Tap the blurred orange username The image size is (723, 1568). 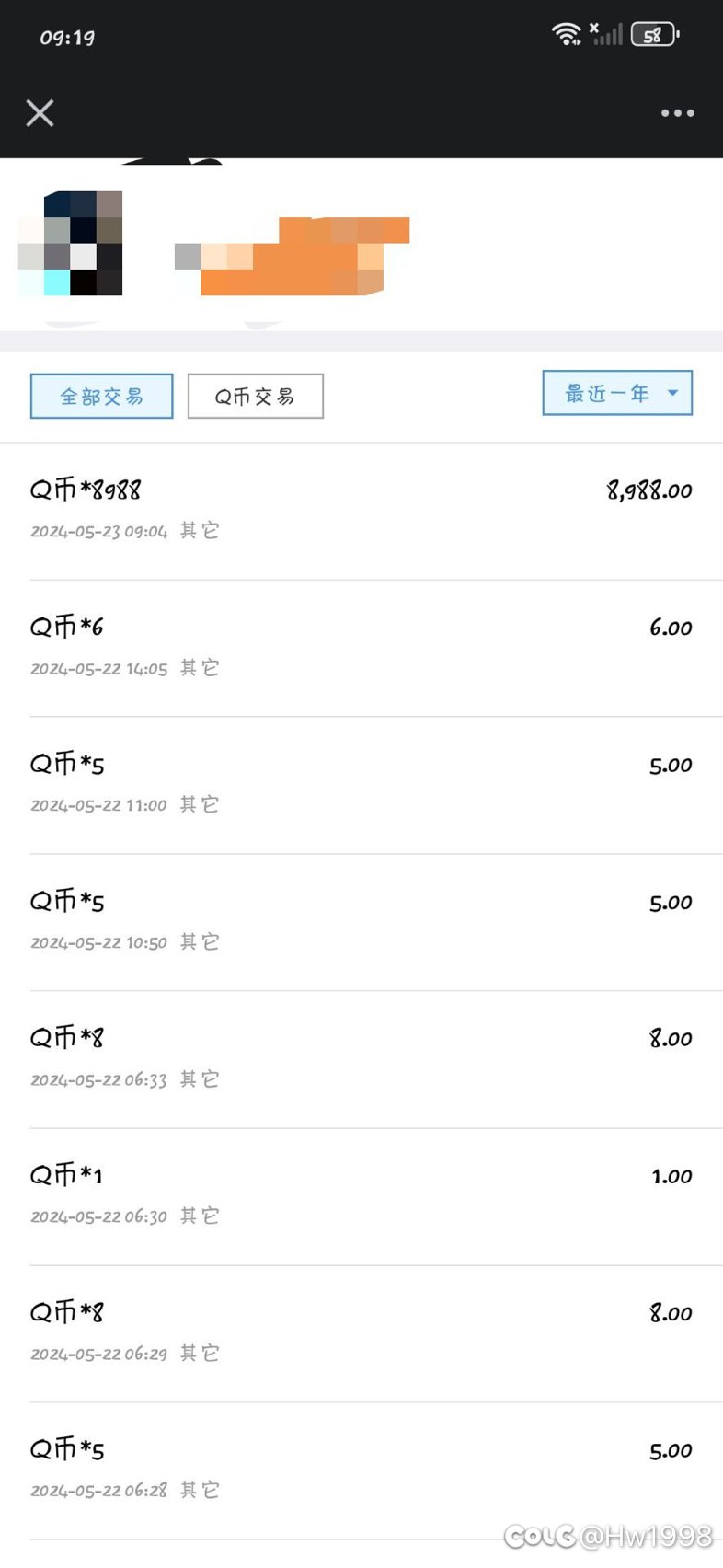pos(292,257)
